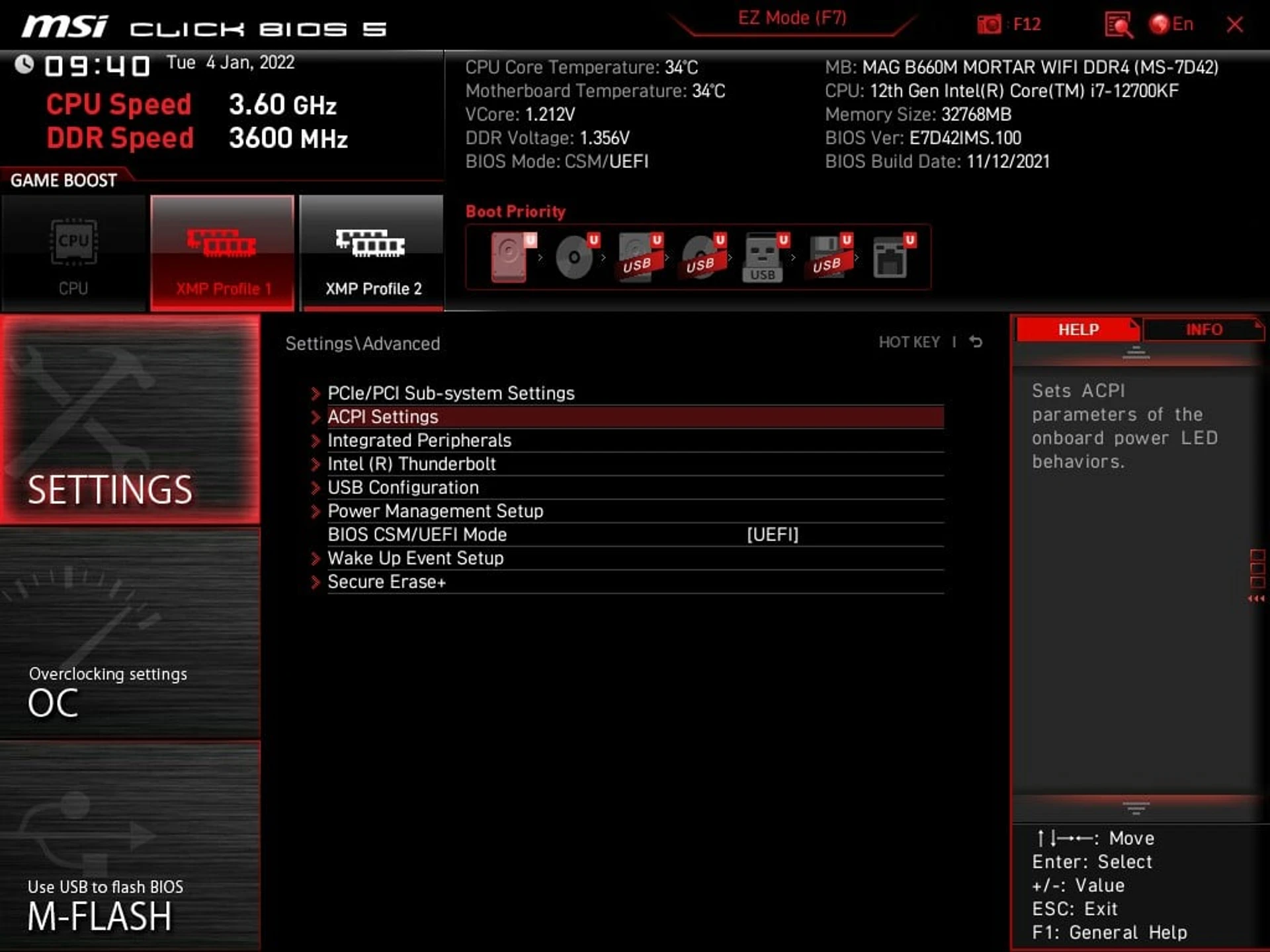This screenshot has width=1270, height=952.
Task: Toggle XMP Profile 1 memory tile
Action: click(222, 253)
